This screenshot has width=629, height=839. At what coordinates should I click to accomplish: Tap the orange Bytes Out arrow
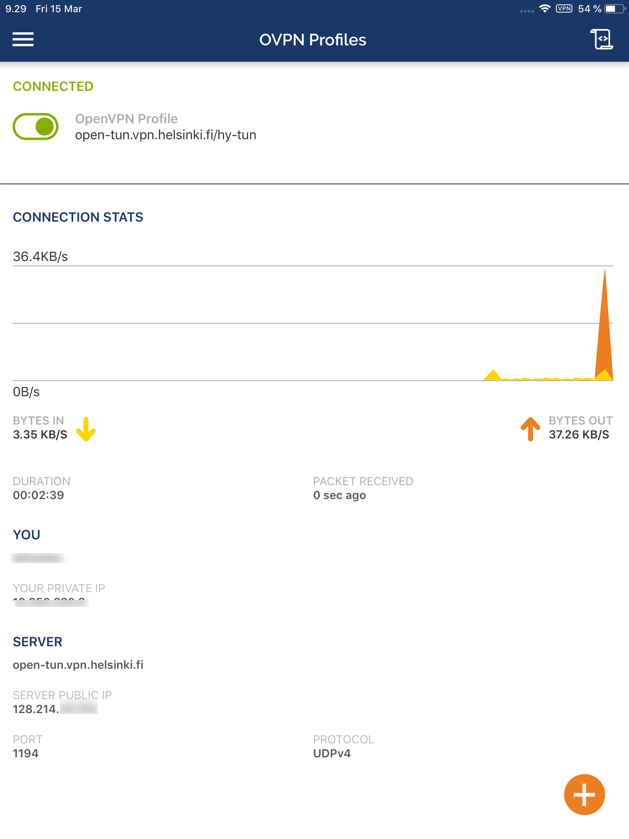530,429
